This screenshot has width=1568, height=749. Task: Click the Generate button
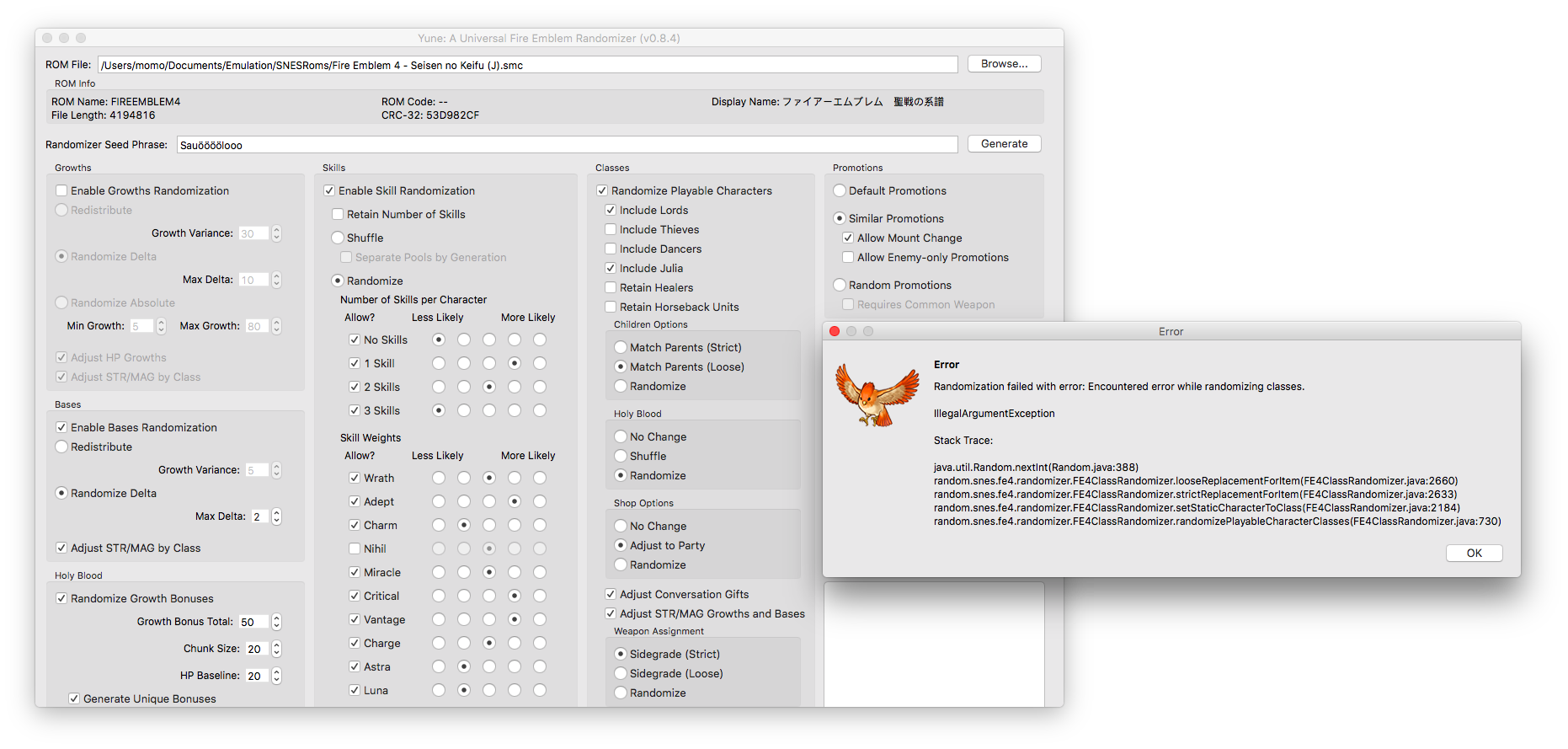1004,144
